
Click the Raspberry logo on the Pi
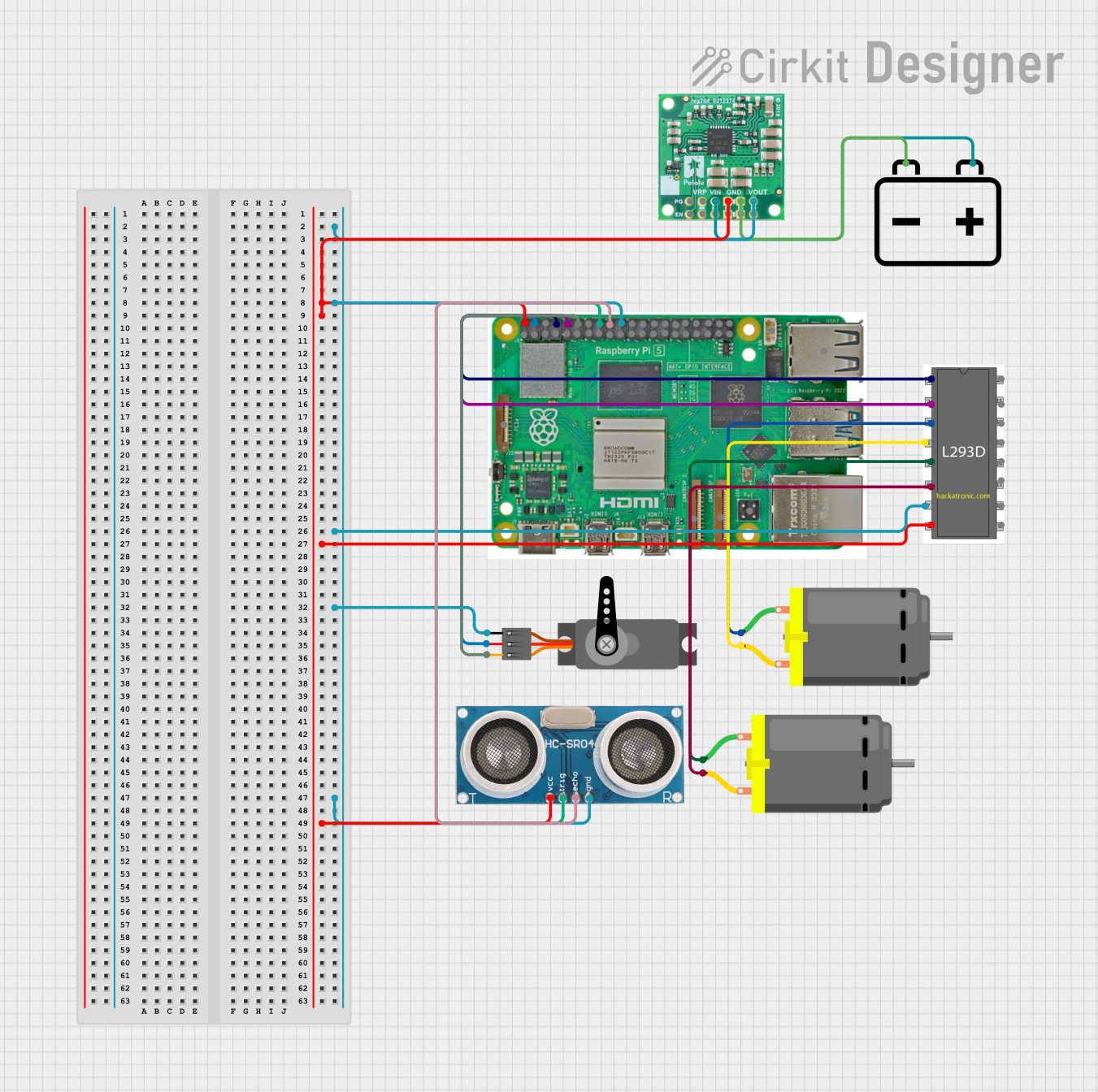click(x=544, y=427)
